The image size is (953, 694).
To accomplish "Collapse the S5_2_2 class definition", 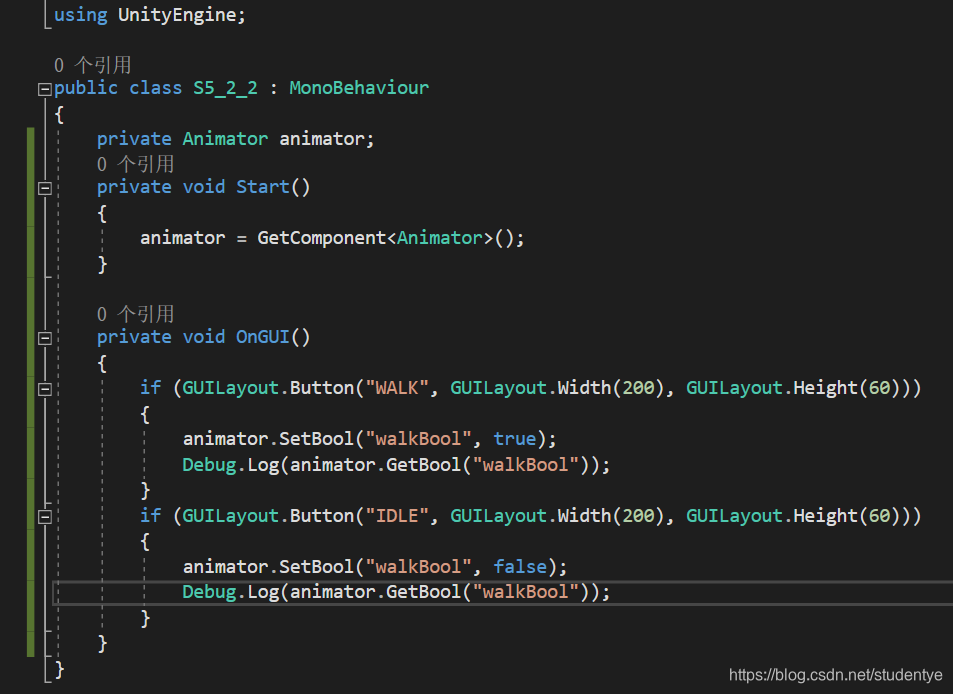I will [x=44, y=90].
